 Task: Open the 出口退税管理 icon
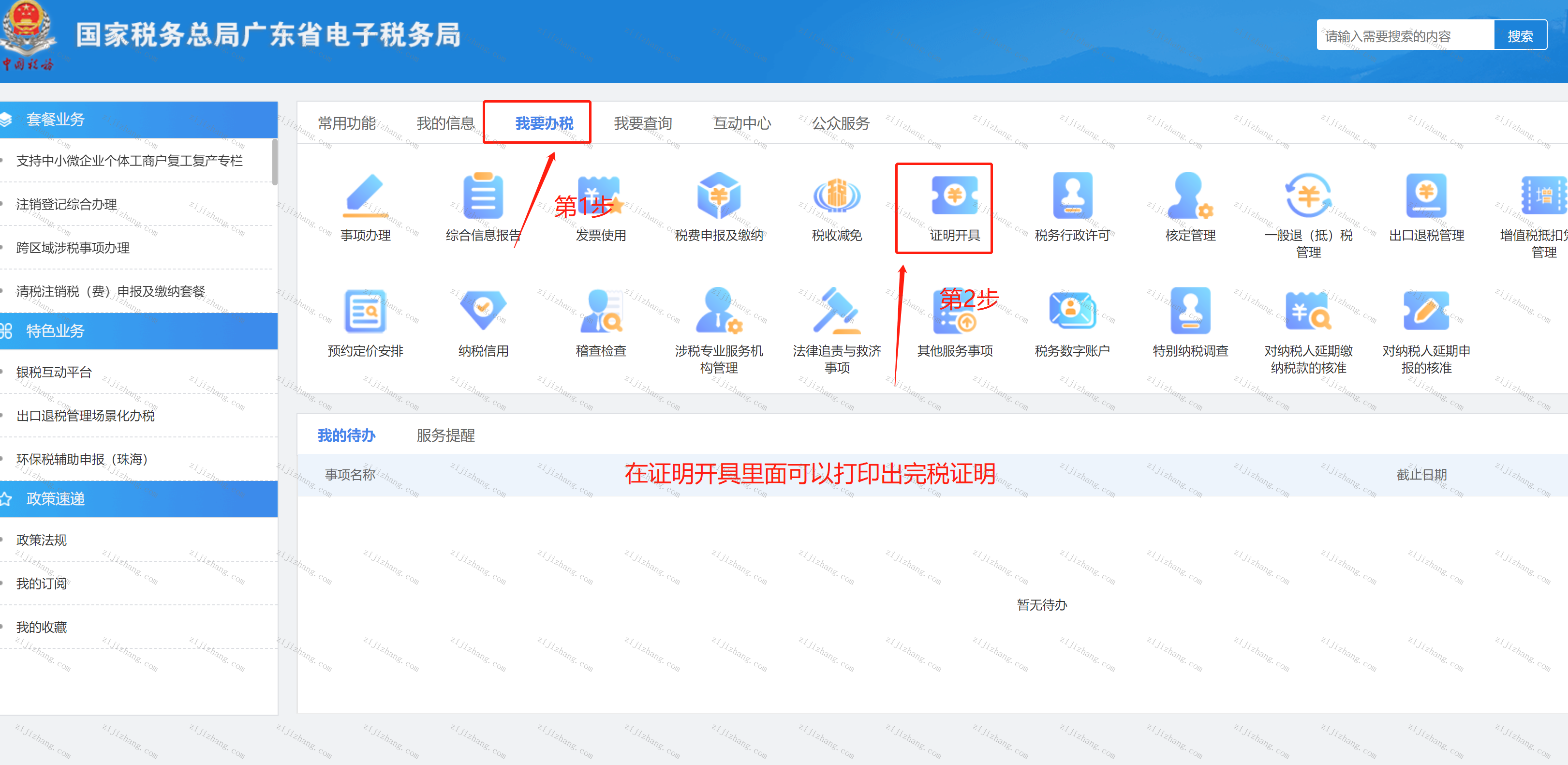(x=1426, y=196)
